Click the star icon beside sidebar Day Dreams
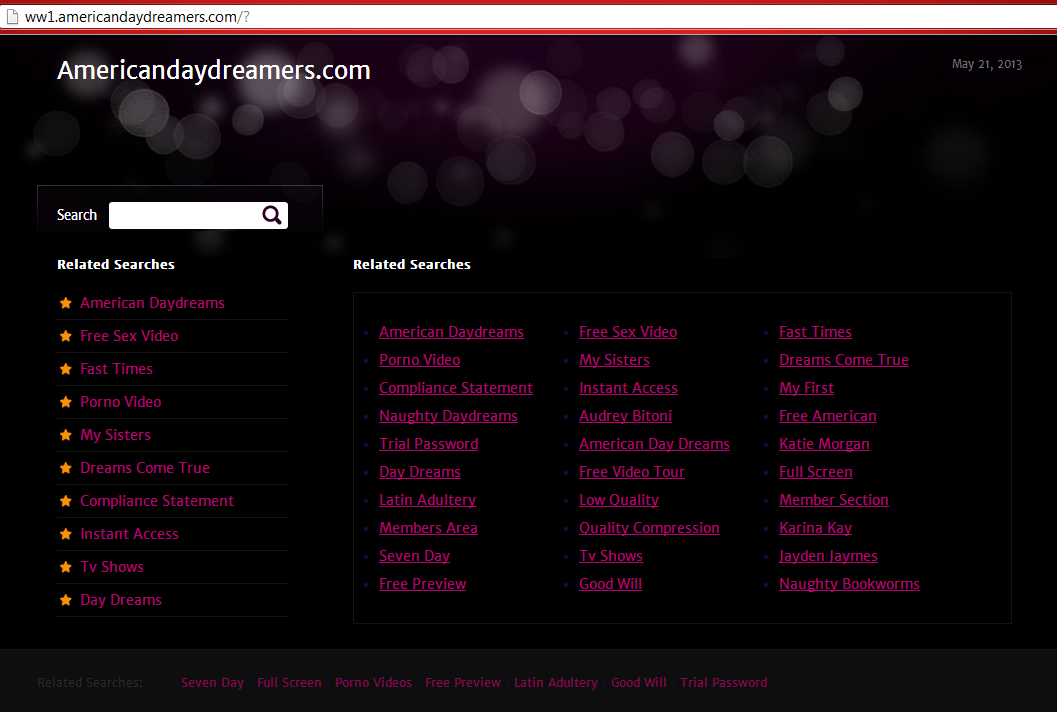Screen dimensions: 1057x712 pyautogui.click(x=65, y=600)
